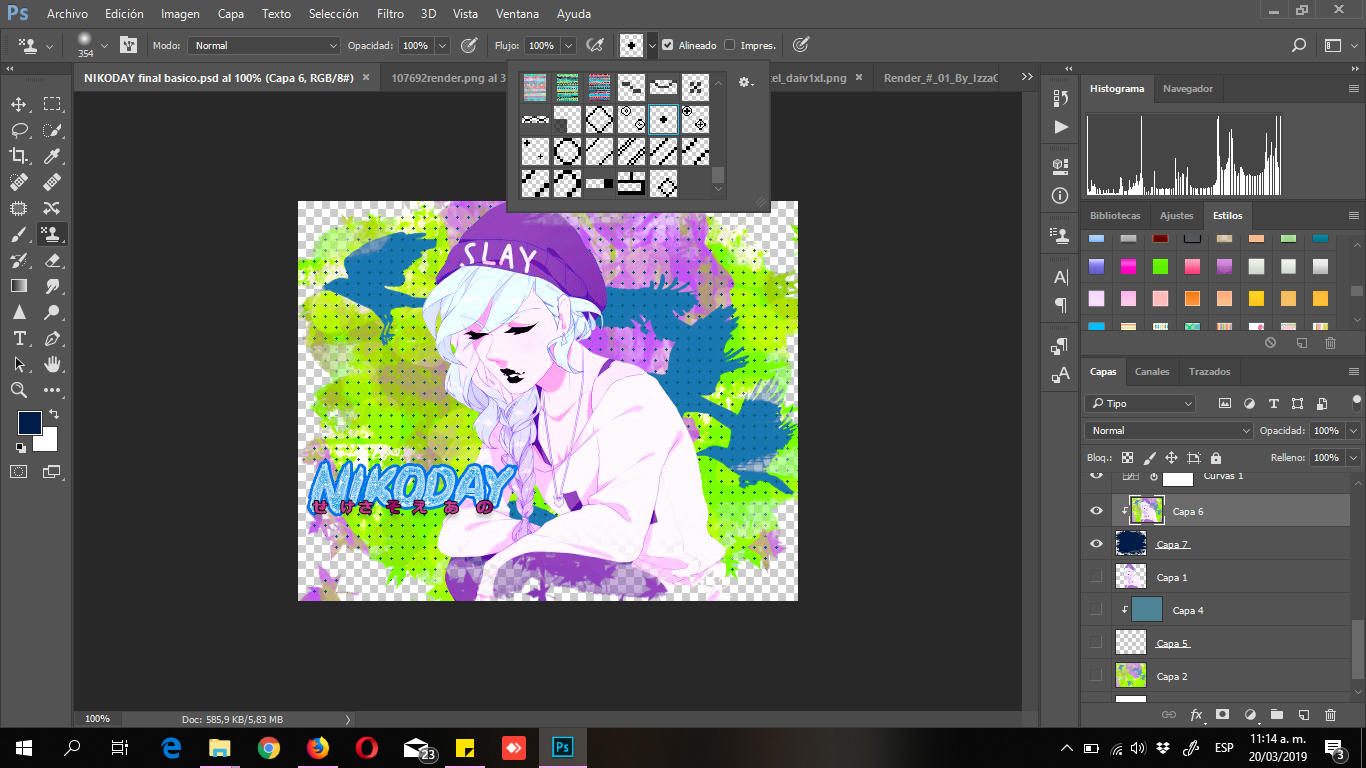Select the Pen tool
1366x768 pixels.
[x=52, y=338]
